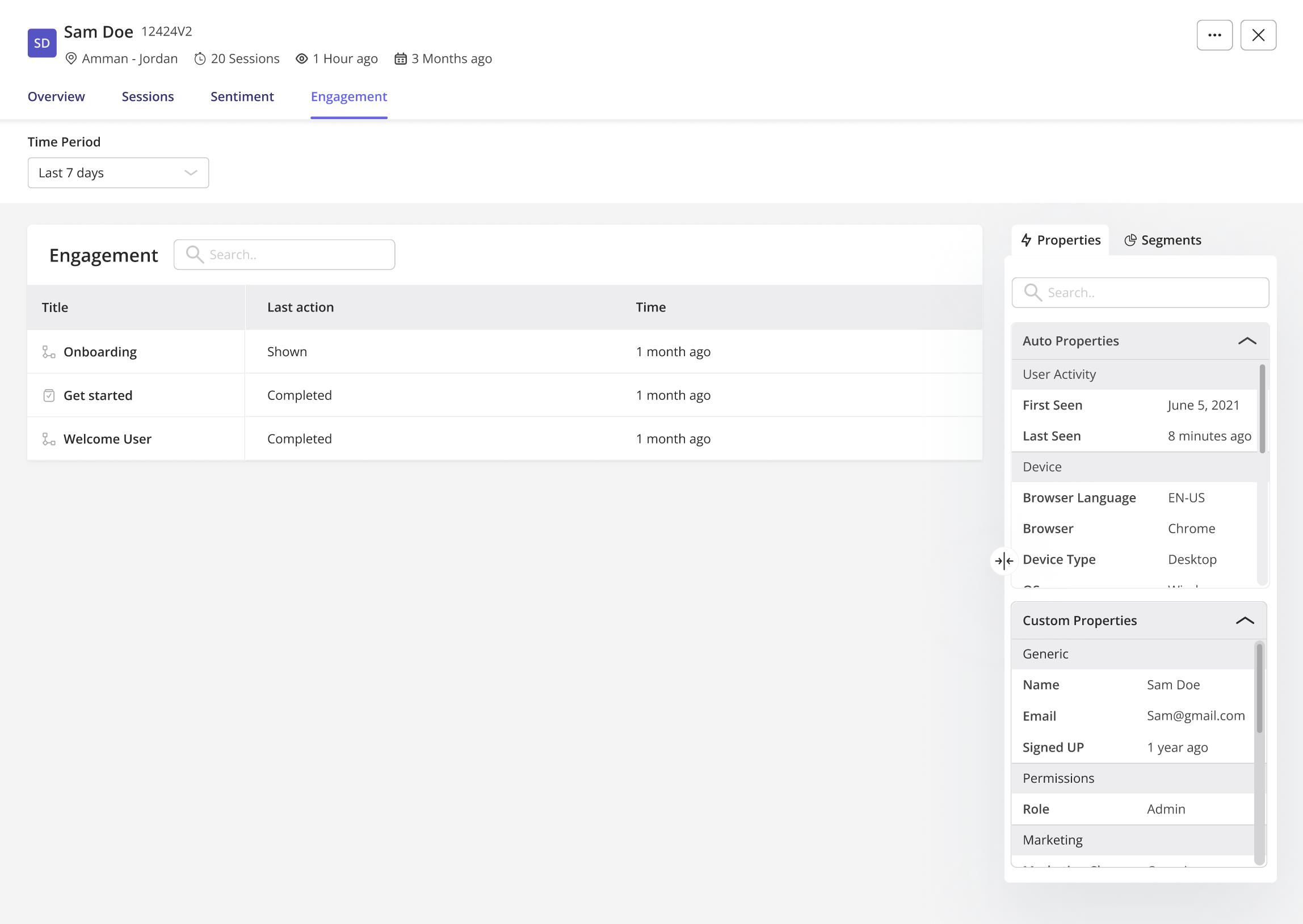Click the Get started checklist icon
1303x924 pixels.
click(48, 395)
